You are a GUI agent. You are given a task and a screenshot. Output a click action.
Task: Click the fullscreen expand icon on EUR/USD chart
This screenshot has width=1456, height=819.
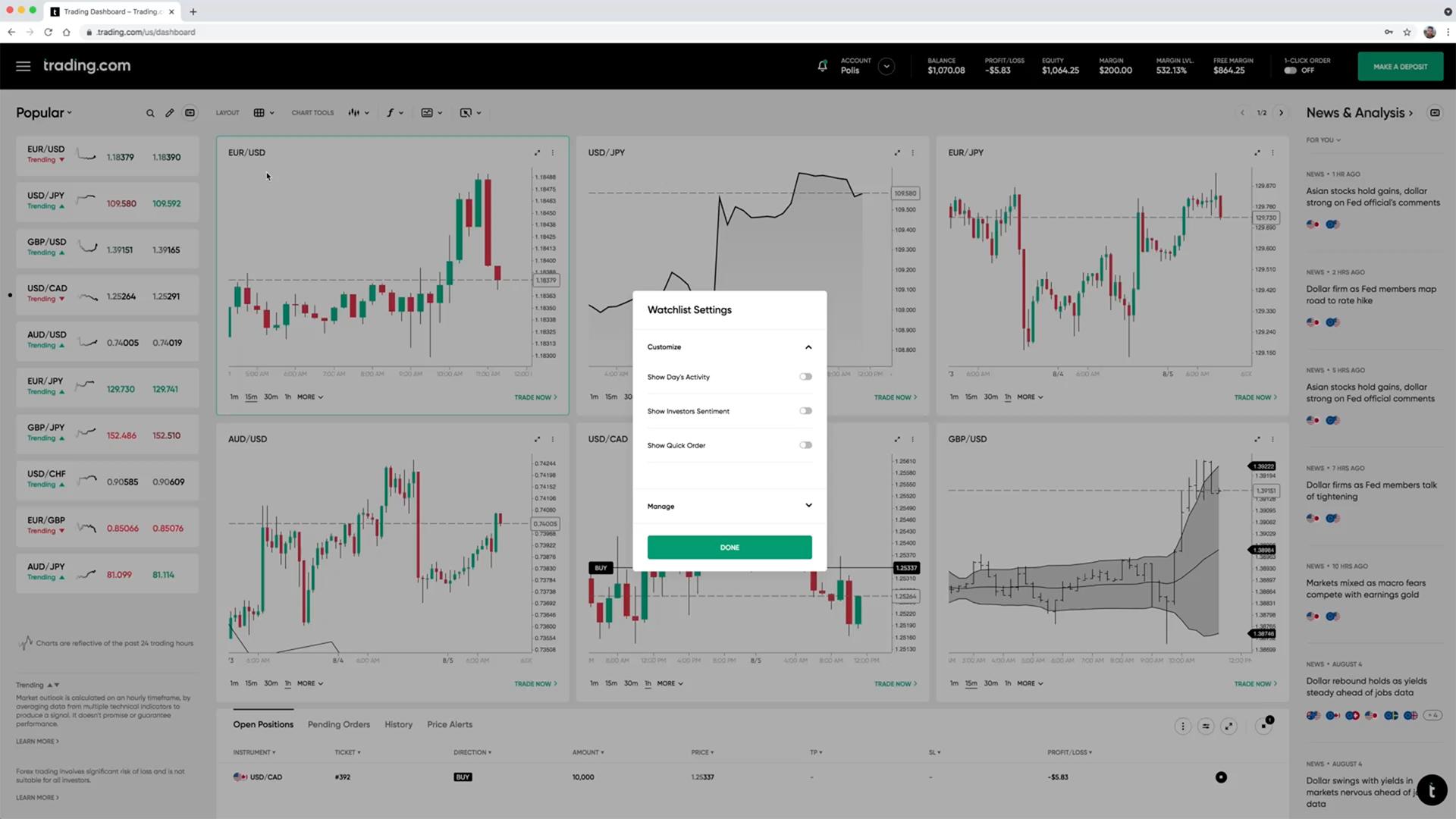(537, 152)
